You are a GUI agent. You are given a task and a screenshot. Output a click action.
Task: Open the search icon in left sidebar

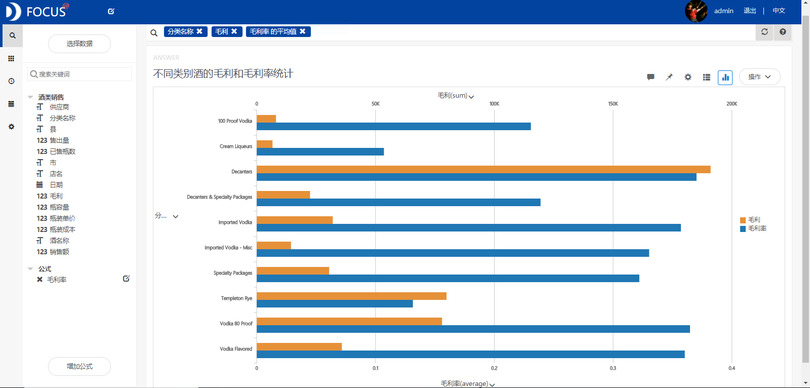point(11,36)
